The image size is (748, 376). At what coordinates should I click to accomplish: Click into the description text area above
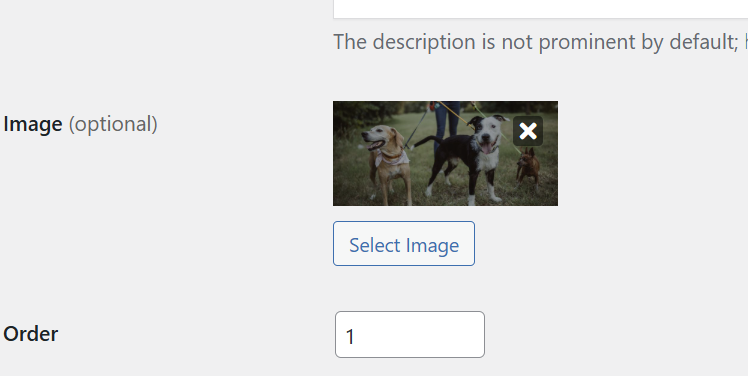point(540,9)
